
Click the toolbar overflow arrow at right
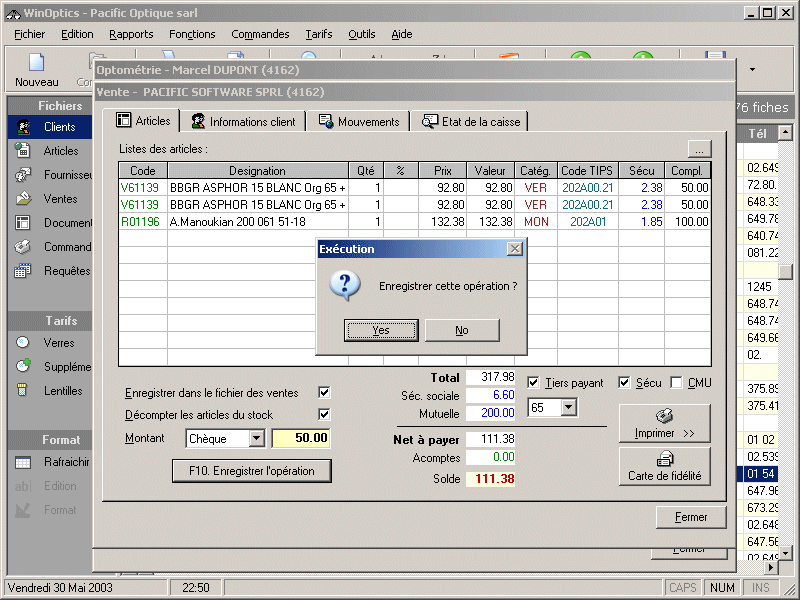pyautogui.click(x=752, y=69)
